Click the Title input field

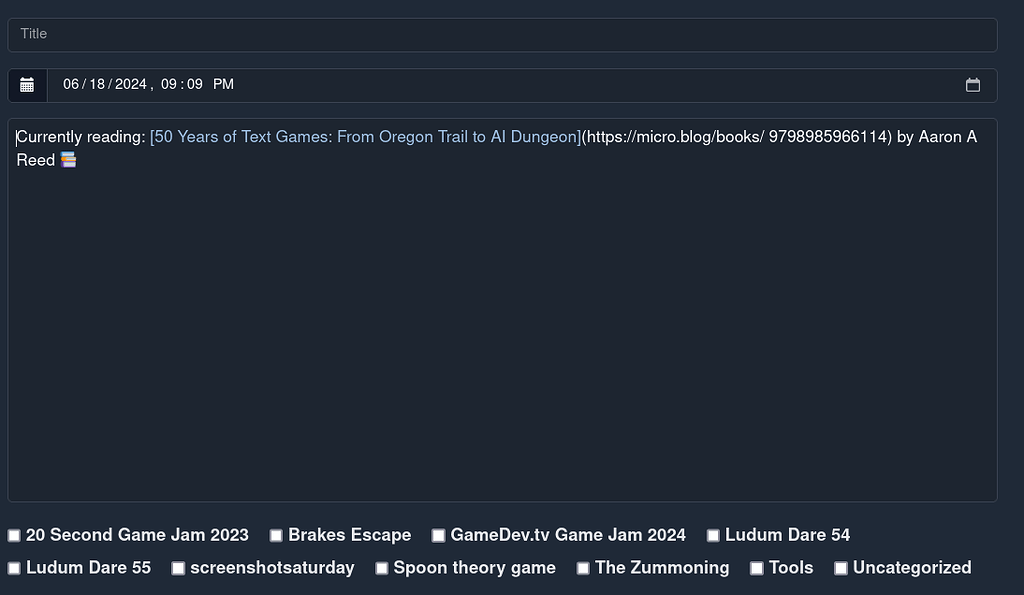tap(502, 35)
